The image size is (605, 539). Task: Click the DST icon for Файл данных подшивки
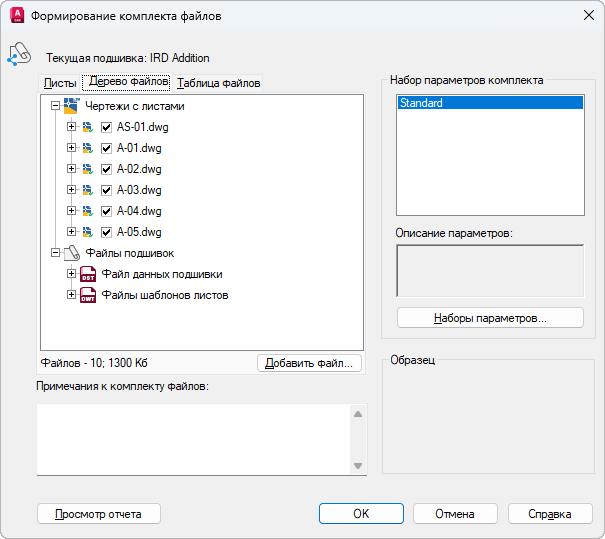pos(88,274)
